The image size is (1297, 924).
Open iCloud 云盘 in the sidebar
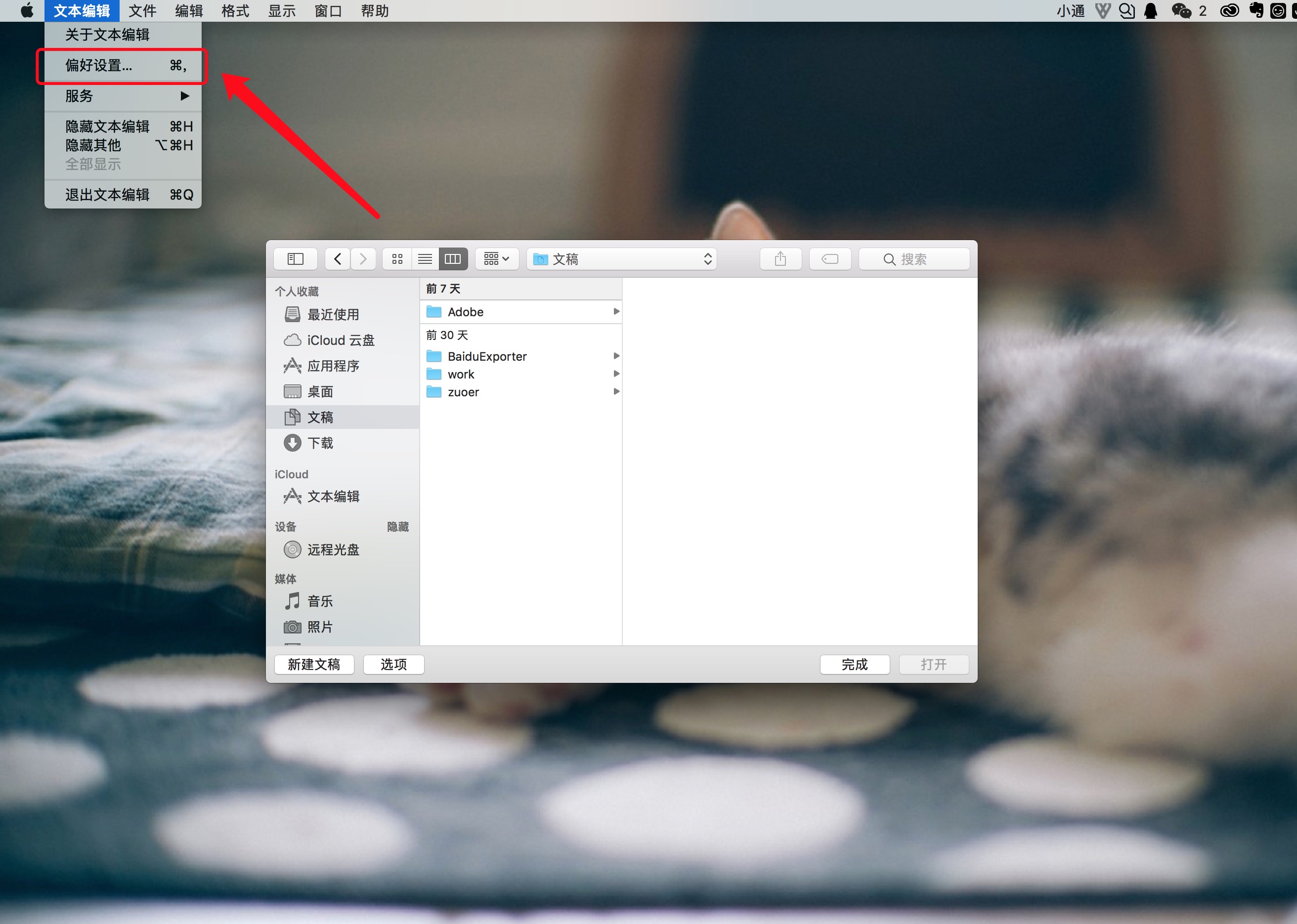click(x=343, y=340)
